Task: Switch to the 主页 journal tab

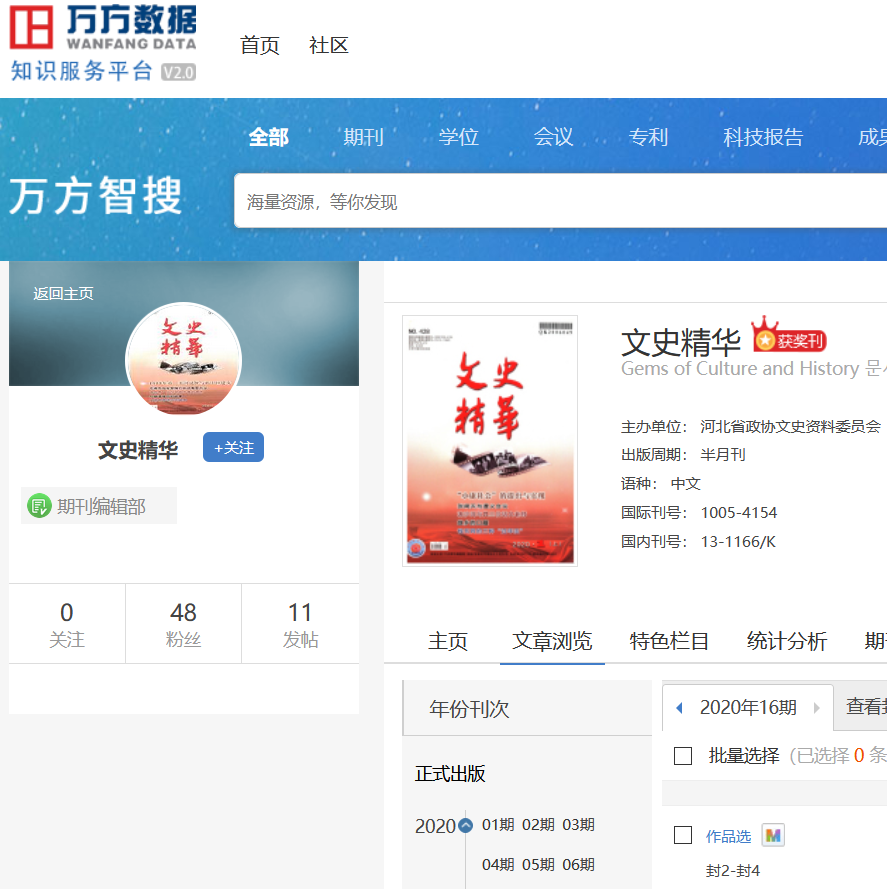Action: pyautogui.click(x=447, y=641)
